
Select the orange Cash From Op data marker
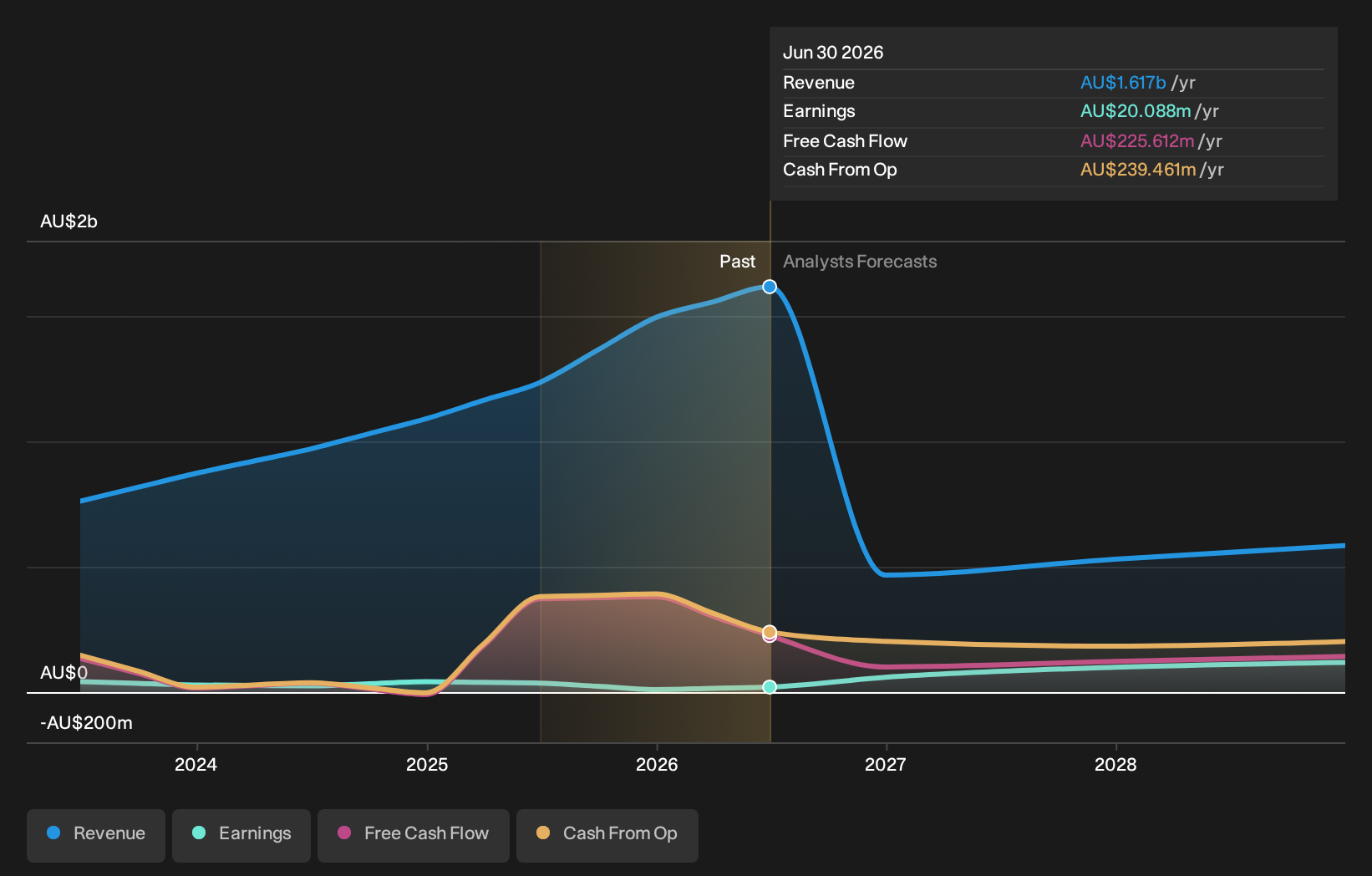coord(770,631)
